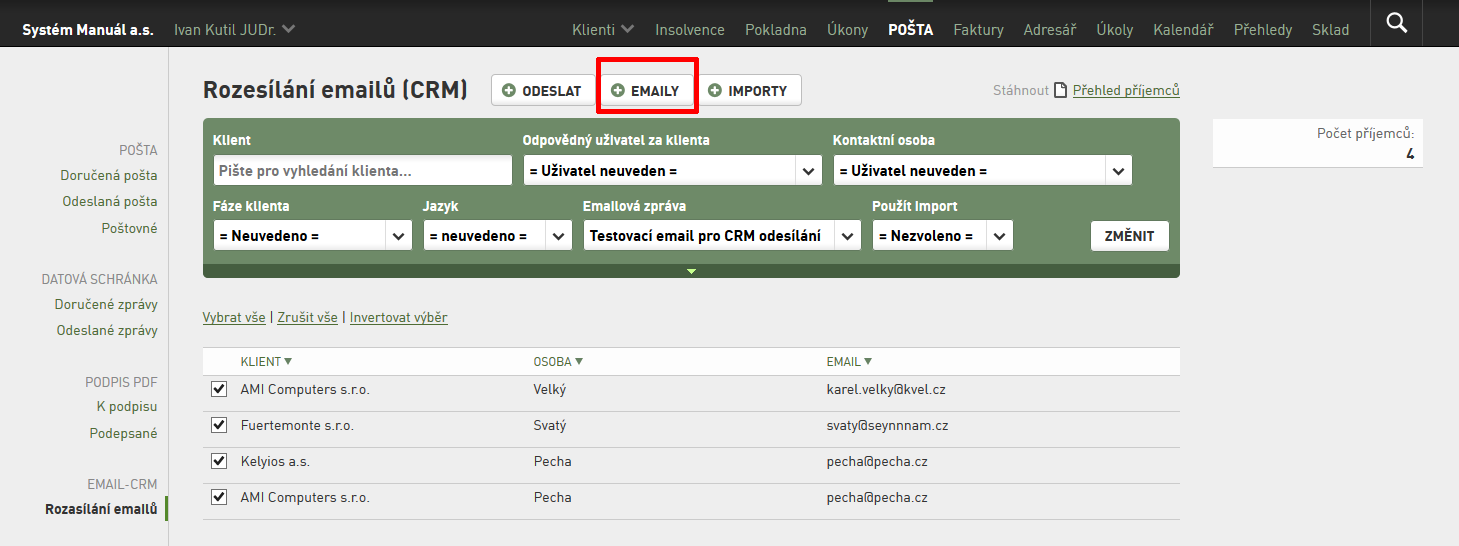Image resolution: width=1459 pixels, height=546 pixels.
Task: Focus the Klient search input field
Action: (x=363, y=170)
